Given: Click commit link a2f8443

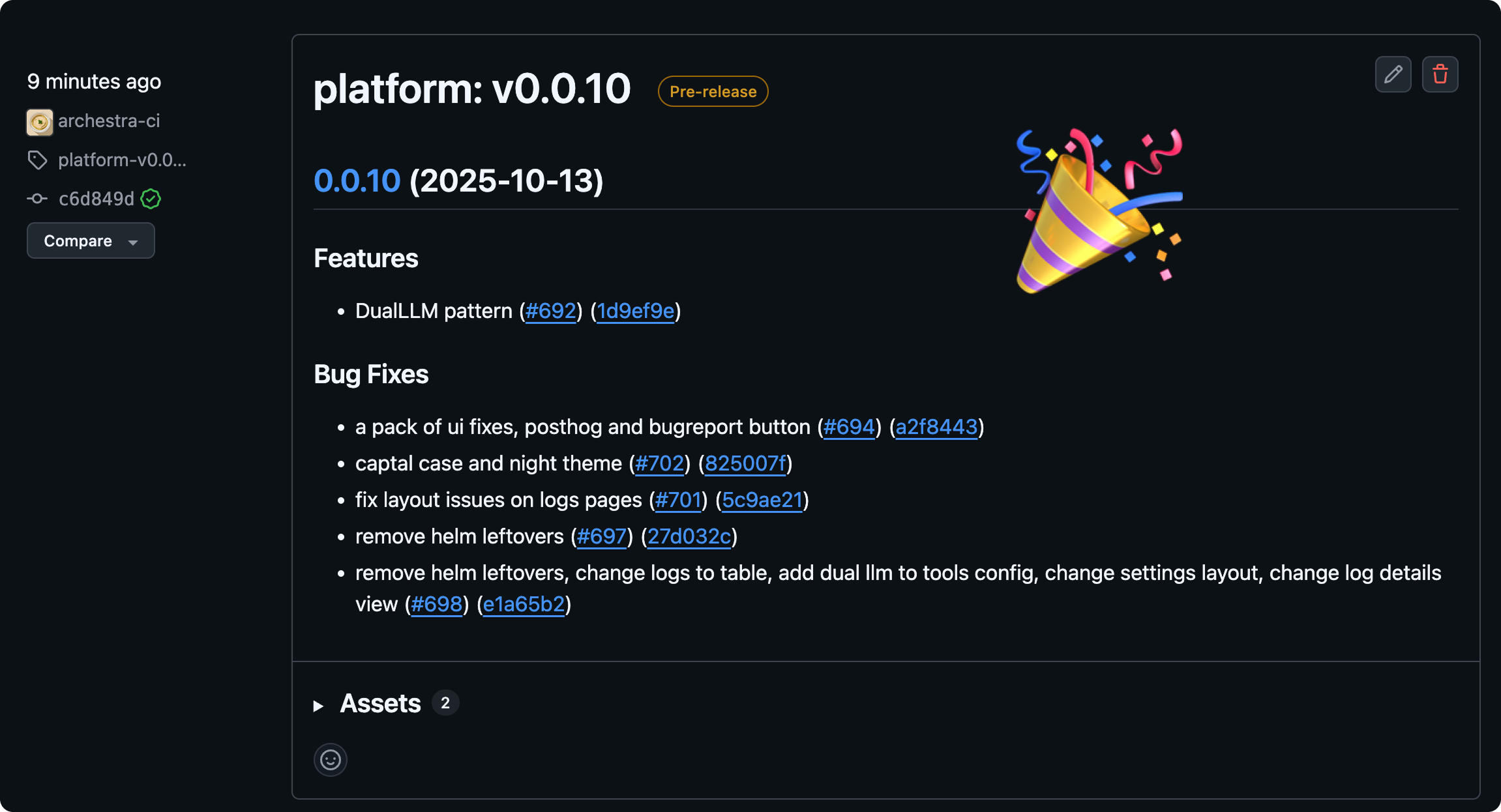Looking at the screenshot, I should click(x=937, y=427).
